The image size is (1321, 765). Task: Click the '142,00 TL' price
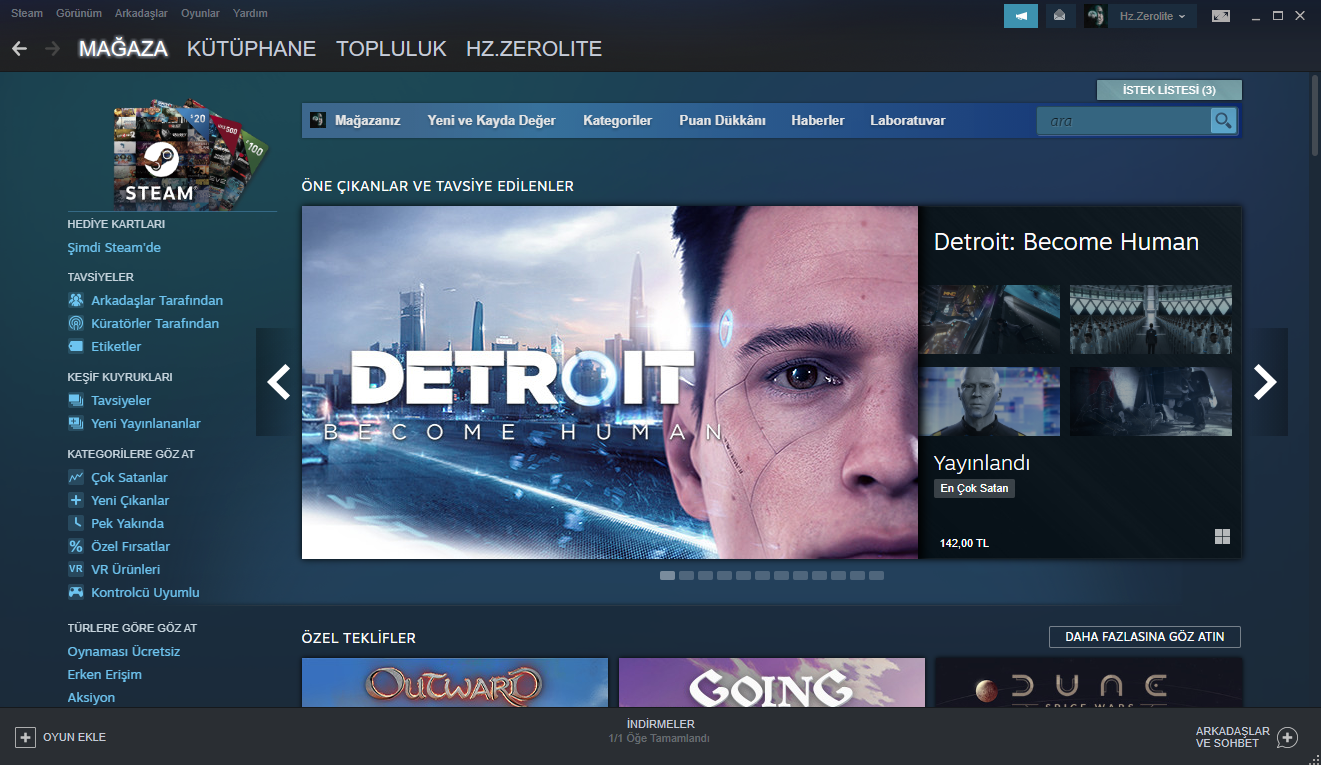964,543
